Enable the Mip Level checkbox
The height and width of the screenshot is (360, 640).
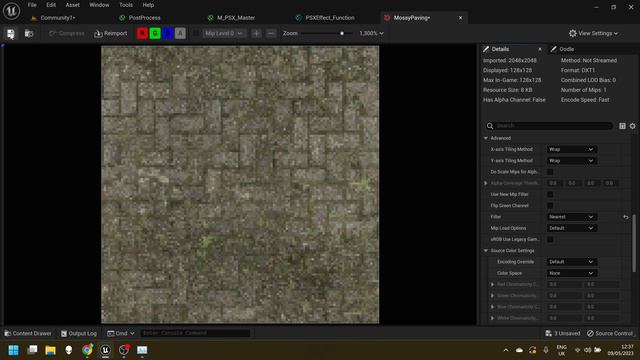click(196, 33)
